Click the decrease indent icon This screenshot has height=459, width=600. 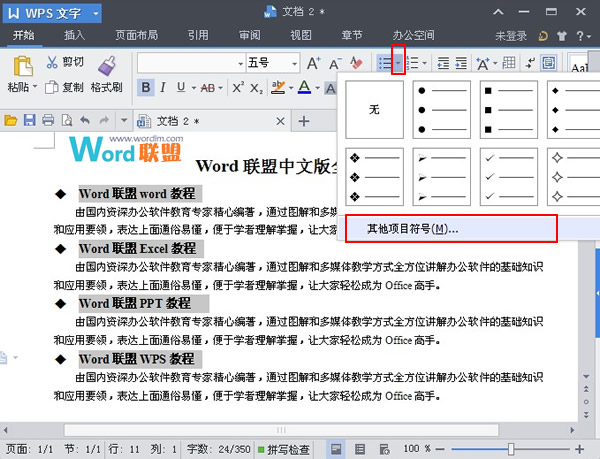point(443,63)
